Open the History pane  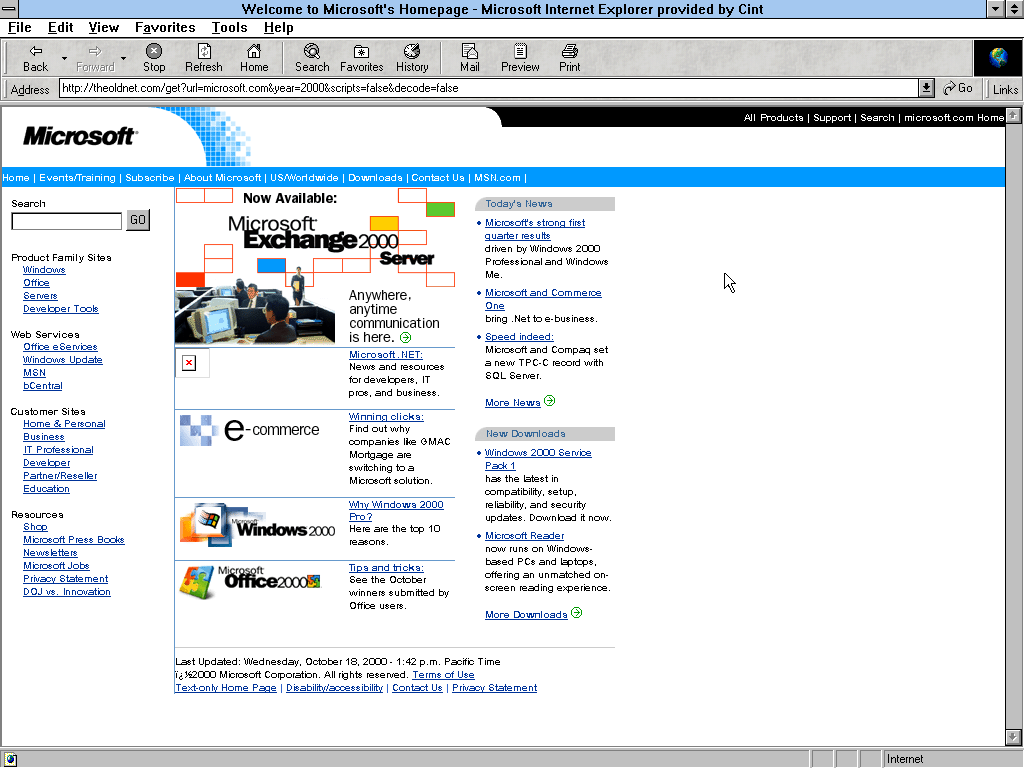(412, 57)
